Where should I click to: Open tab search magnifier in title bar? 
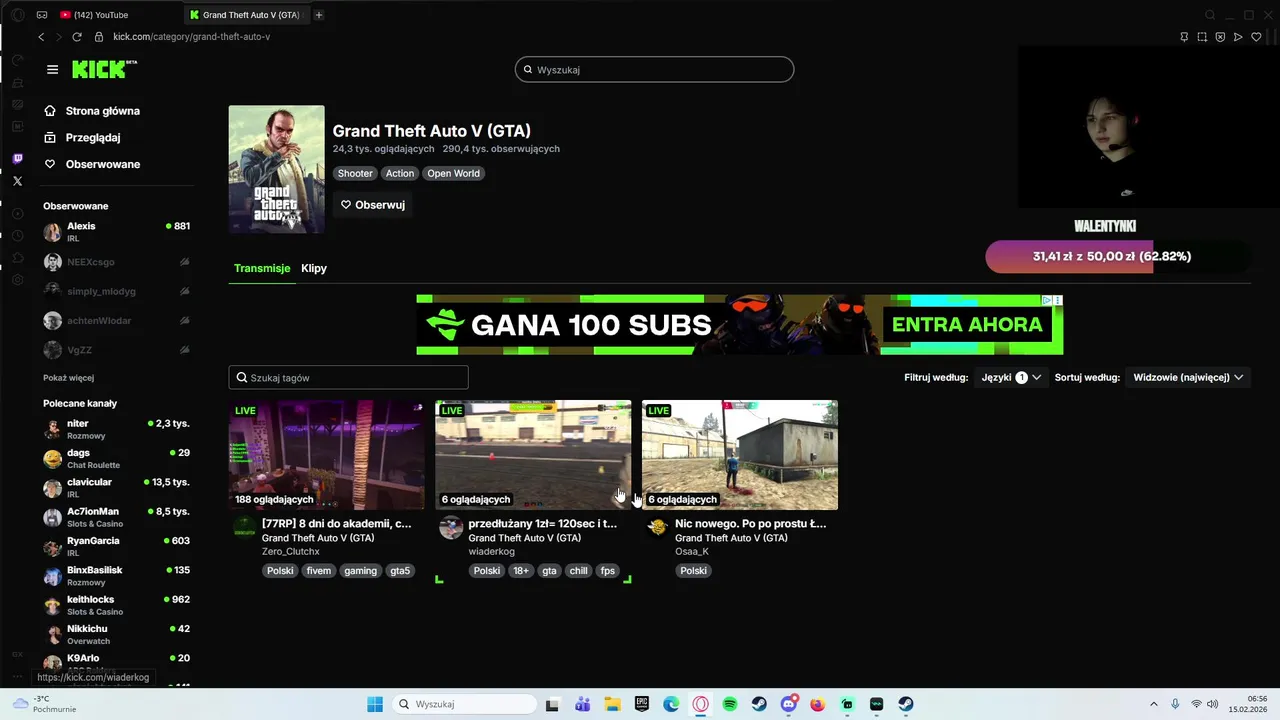tap(1210, 15)
